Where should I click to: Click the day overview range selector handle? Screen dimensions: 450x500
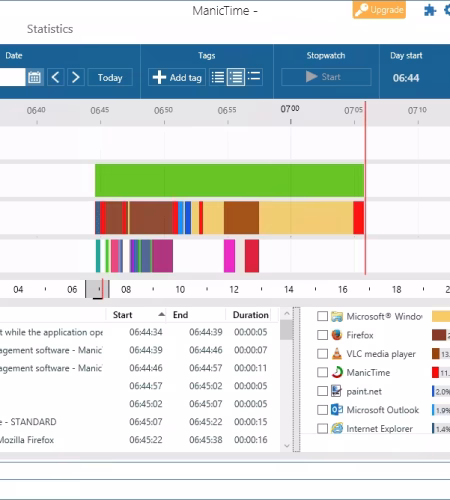click(97, 289)
